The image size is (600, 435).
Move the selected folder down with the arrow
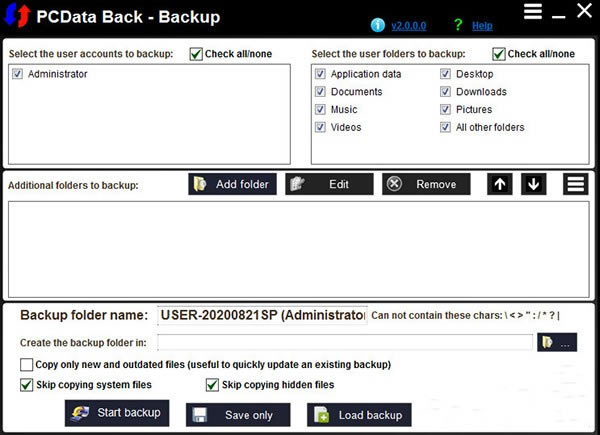[533, 184]
